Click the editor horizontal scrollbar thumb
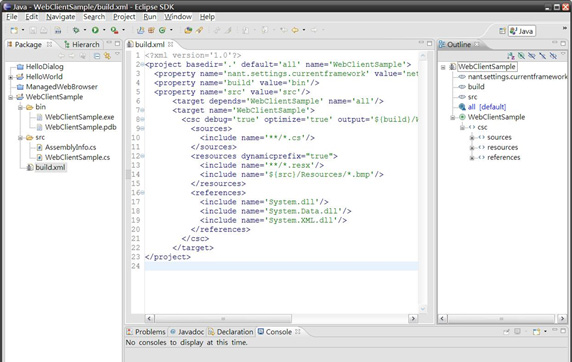The width and height of the screenshot is (572, 362). click(x=223, y=319)
